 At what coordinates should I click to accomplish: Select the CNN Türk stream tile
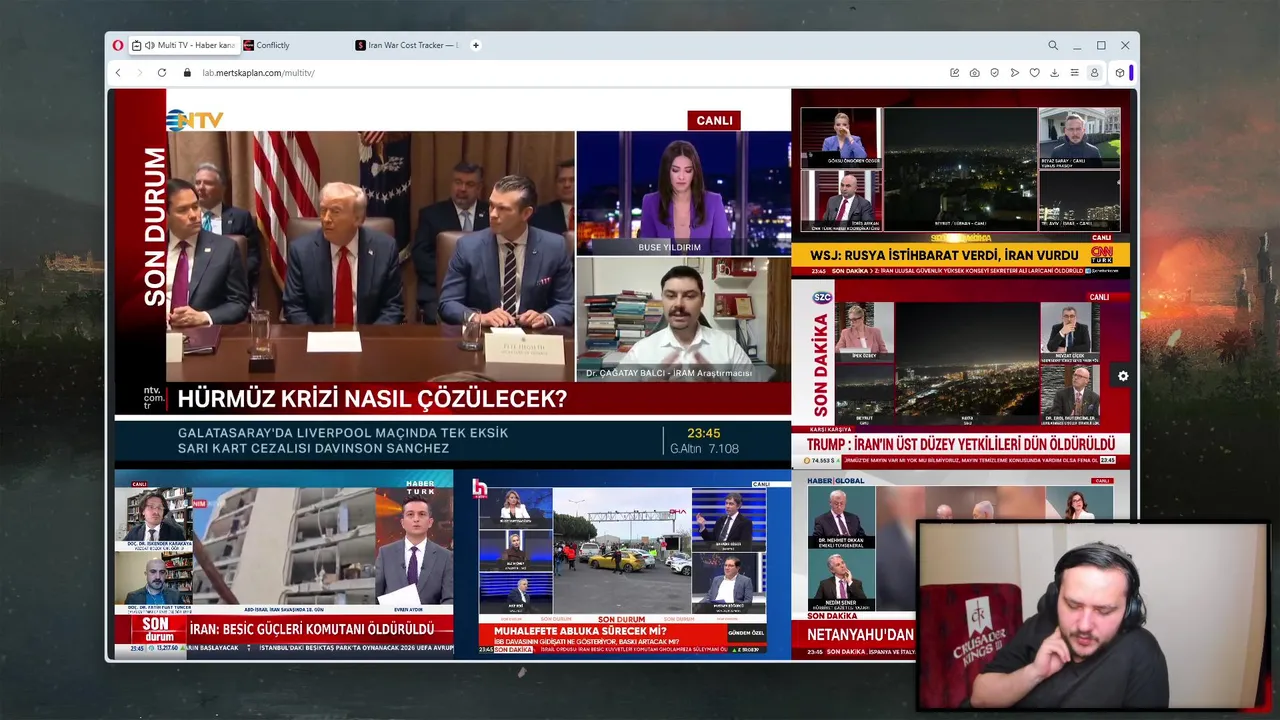click(961, 183)
